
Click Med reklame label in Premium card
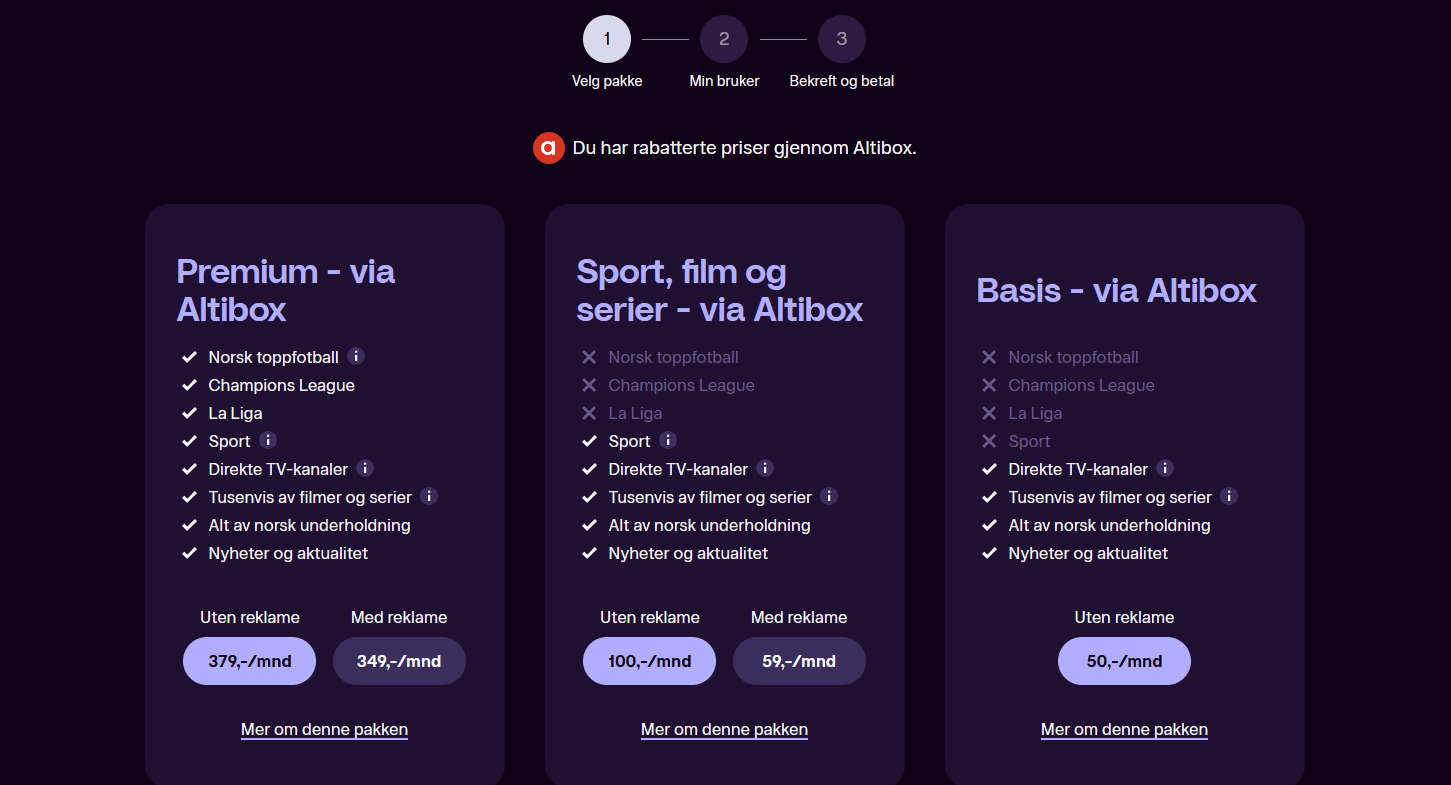coord(399,617)
